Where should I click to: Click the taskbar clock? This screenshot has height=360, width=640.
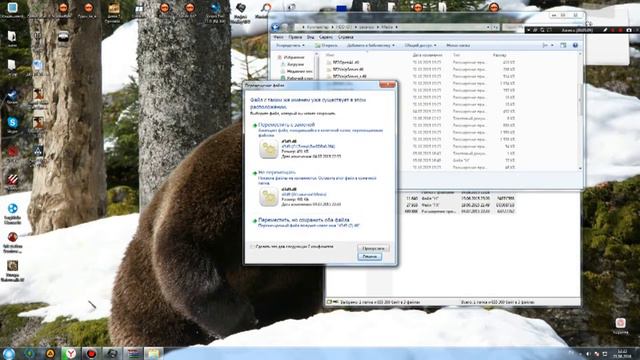point(622,354)
